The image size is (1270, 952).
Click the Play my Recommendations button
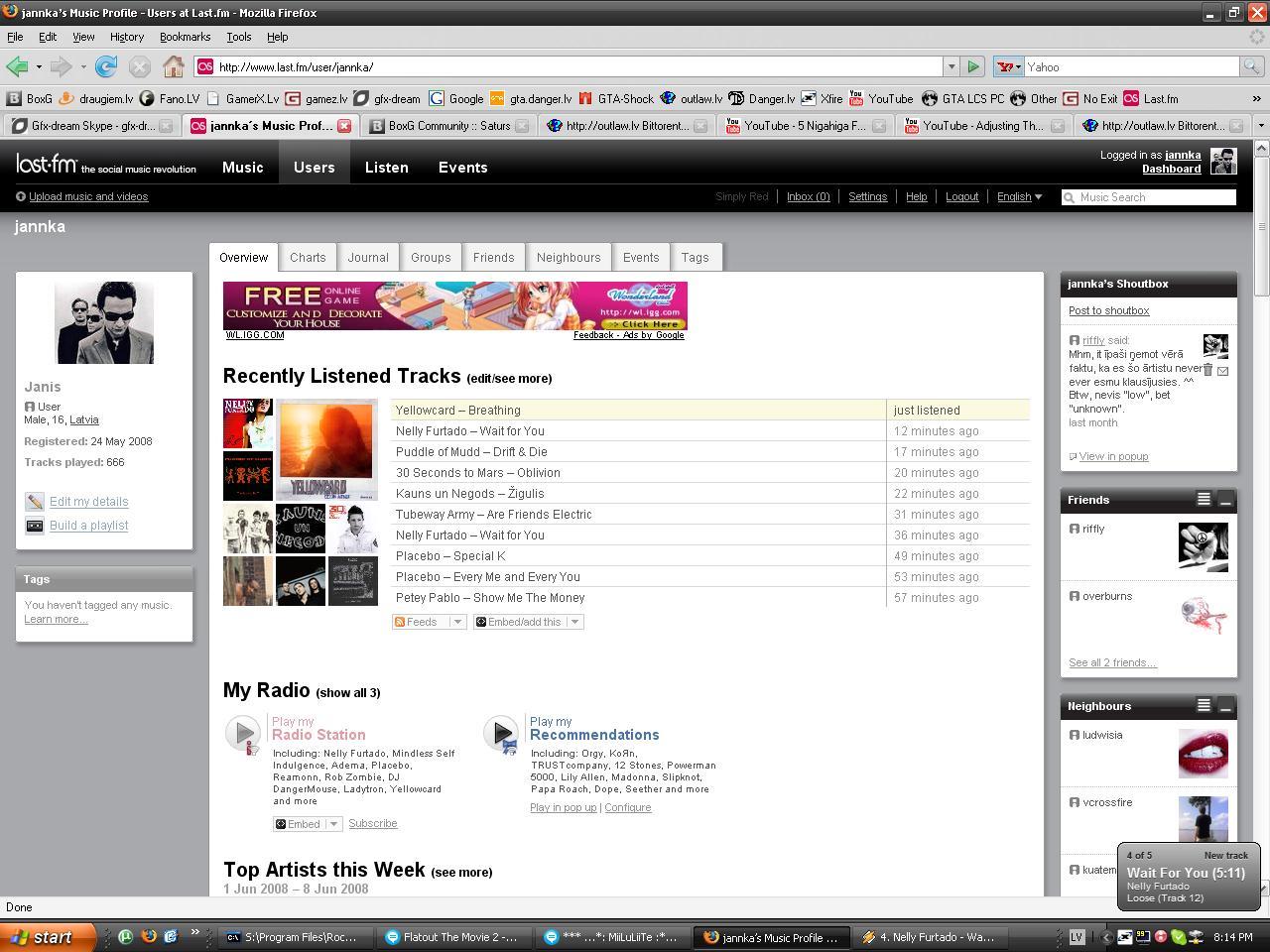[501, 734]
